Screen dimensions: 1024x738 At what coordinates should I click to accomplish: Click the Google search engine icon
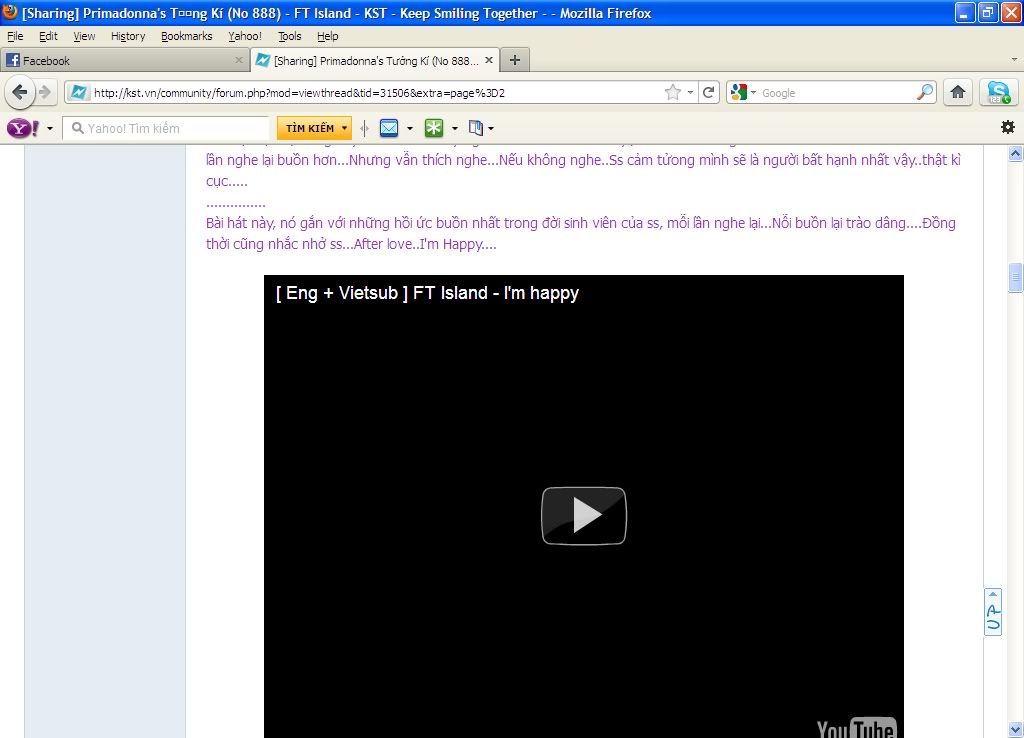pos(739,93)
